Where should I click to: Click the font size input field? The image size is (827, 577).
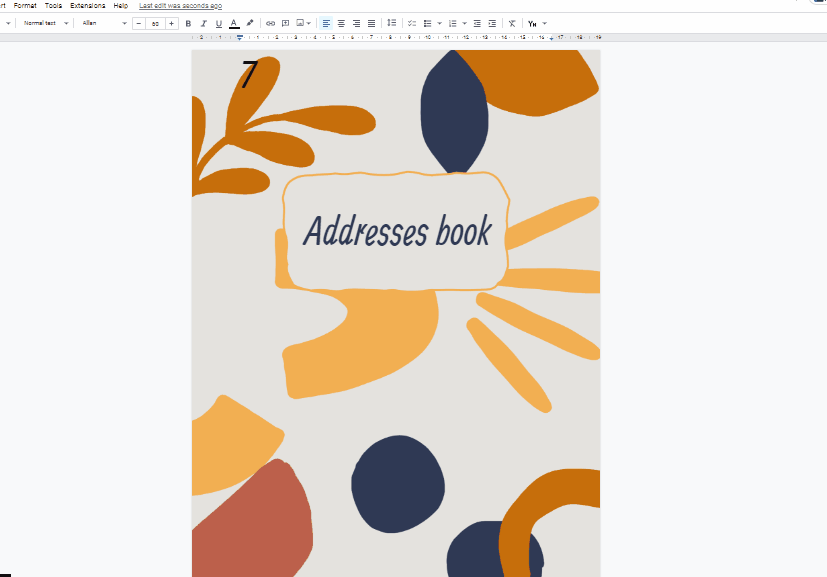coord(153,23)
